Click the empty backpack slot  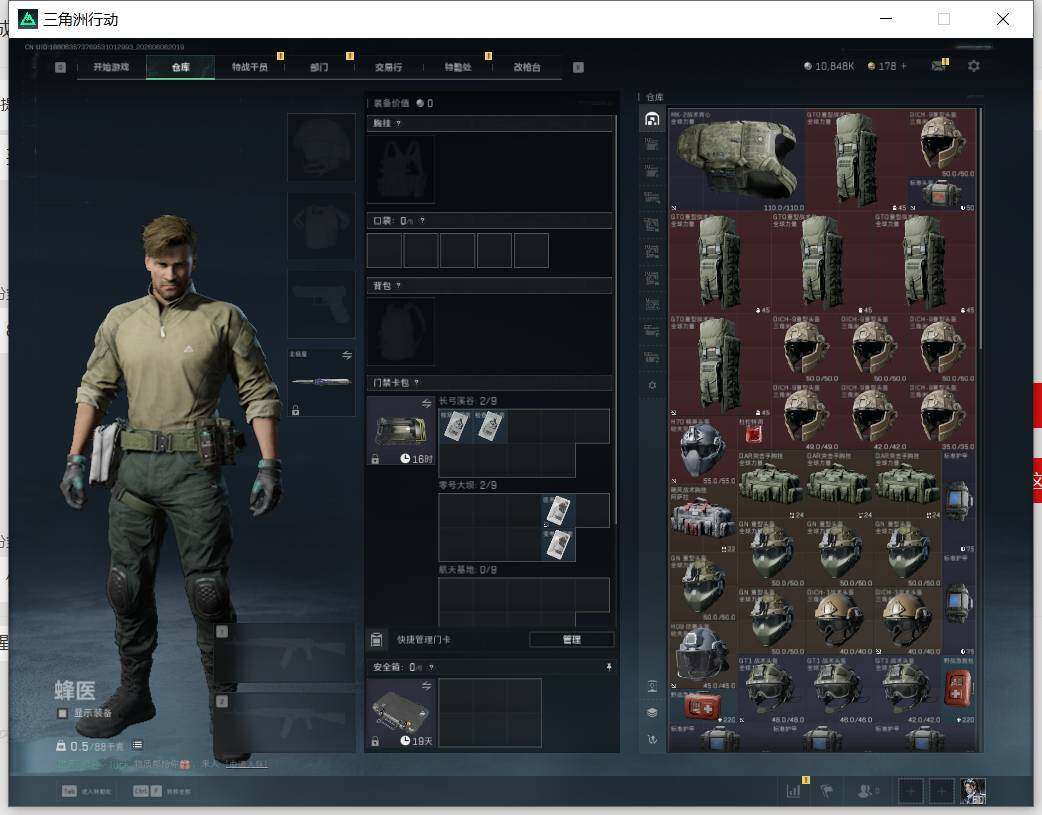(401, 332)
